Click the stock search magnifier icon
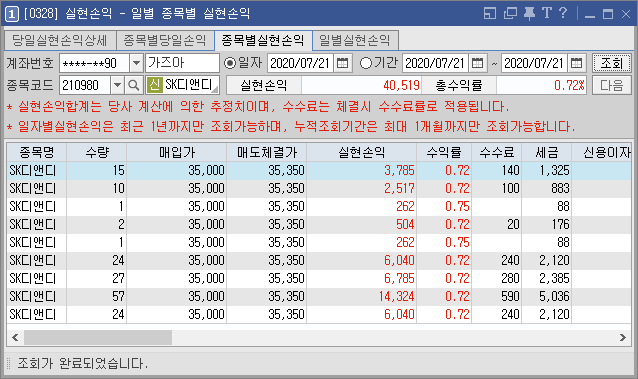638x379 pixels. tap(133, 85)
